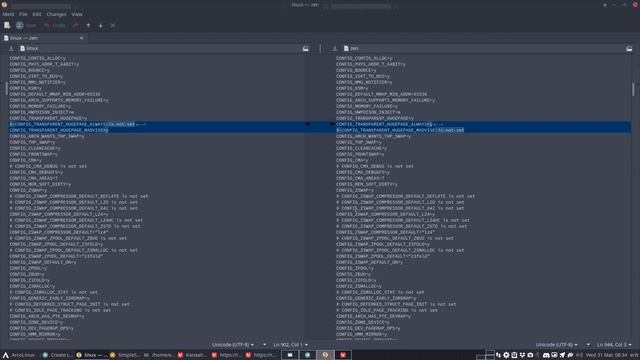Click CONFIG_IDLE_PAGE_TRACKING line in right pane
The height and width of the screenshot is (360, 640).
pyautogui.click(x=387, y=310)
